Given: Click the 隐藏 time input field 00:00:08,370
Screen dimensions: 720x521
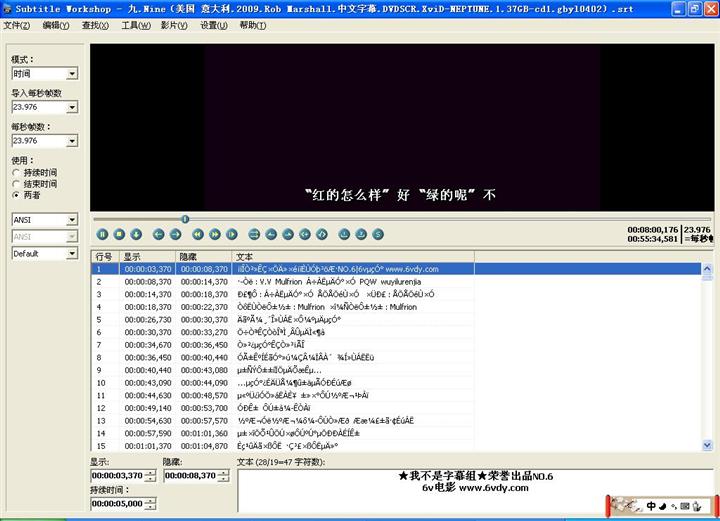Looking at the screenshot, I should (191, 476).
